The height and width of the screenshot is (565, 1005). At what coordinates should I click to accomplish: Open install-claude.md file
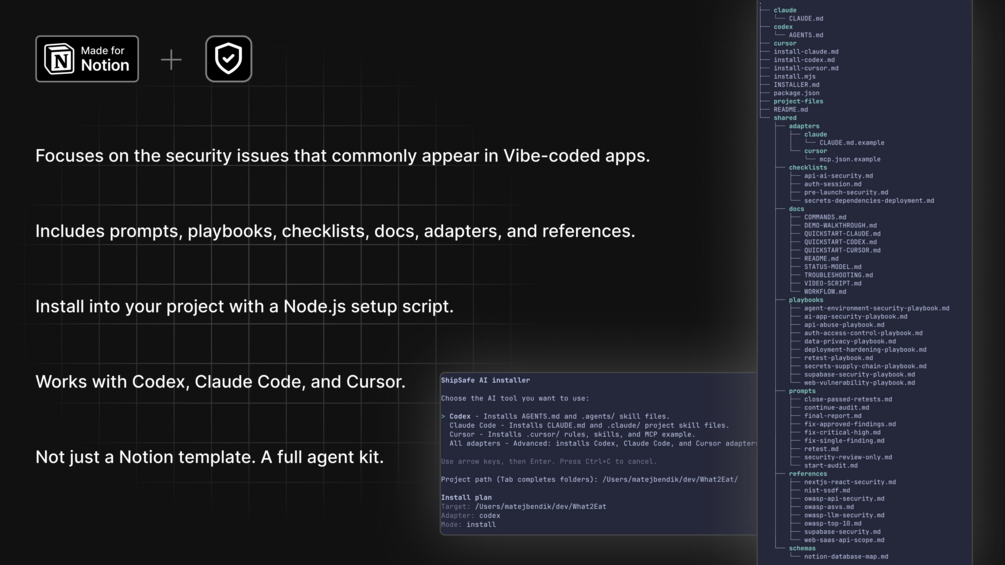click(806, 52)
